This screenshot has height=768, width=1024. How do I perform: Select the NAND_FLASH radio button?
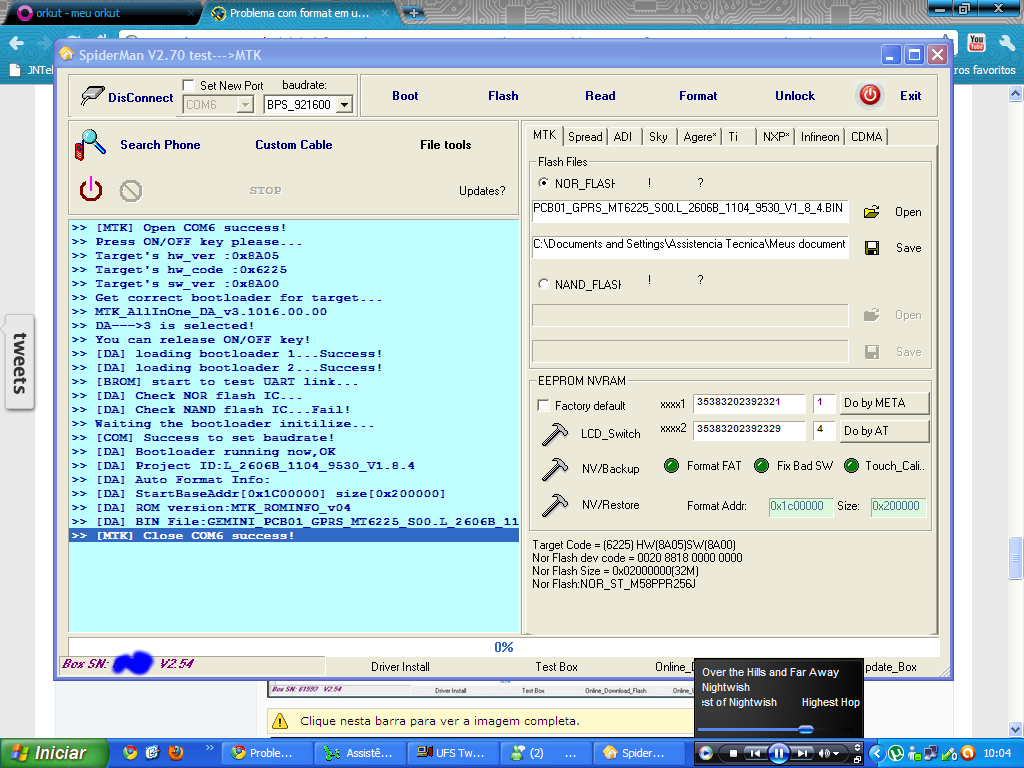(x=543, y=284)
